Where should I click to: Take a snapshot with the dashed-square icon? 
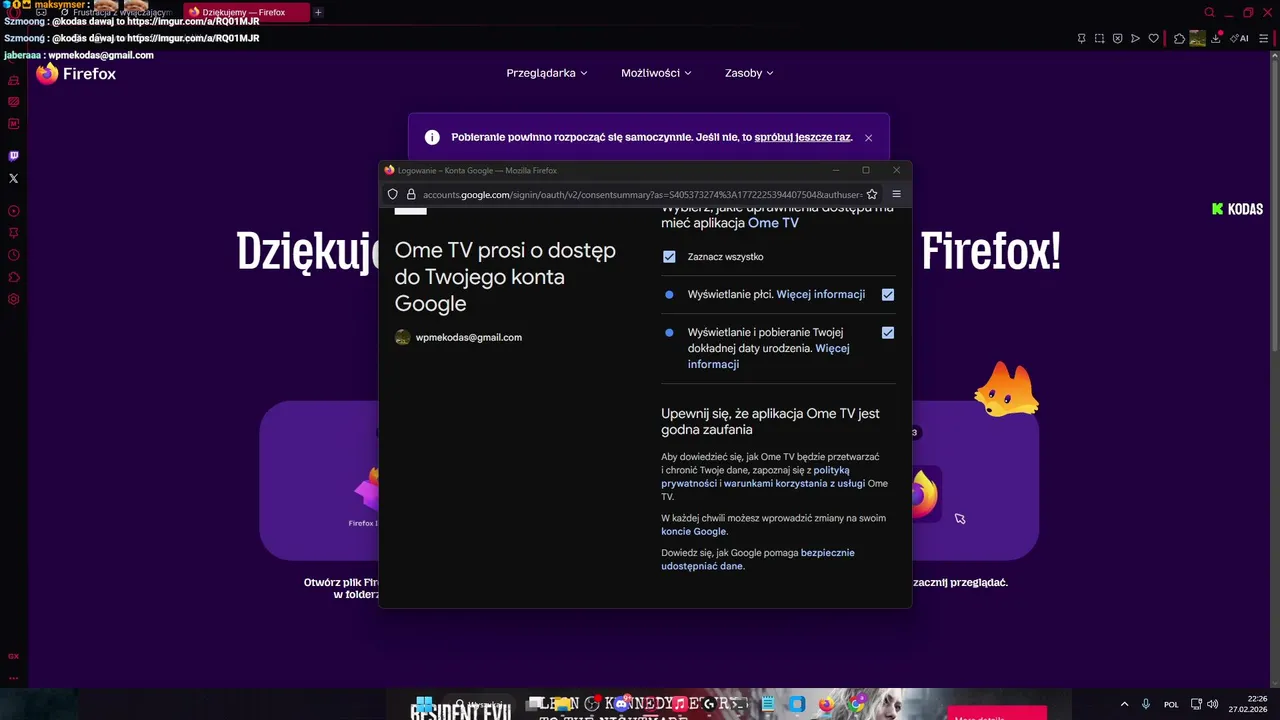pos(1099,39)
